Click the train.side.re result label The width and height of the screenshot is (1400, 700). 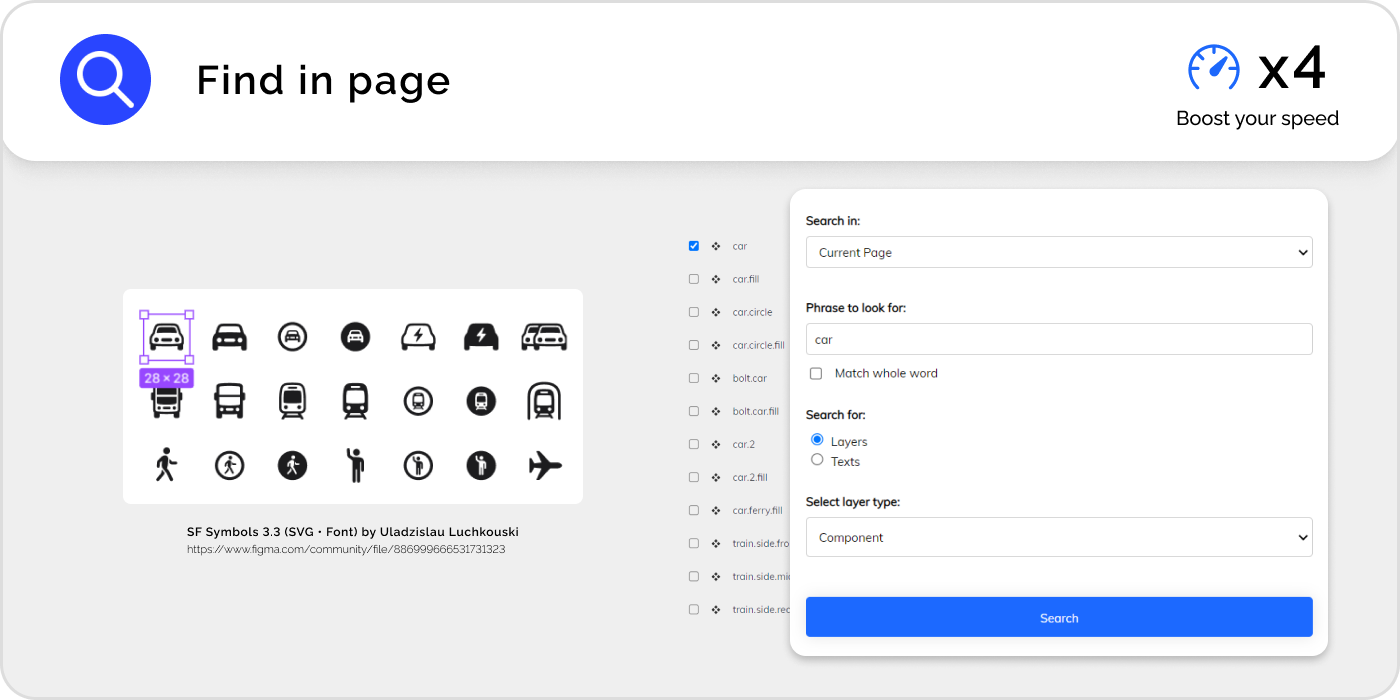point(760,609)
